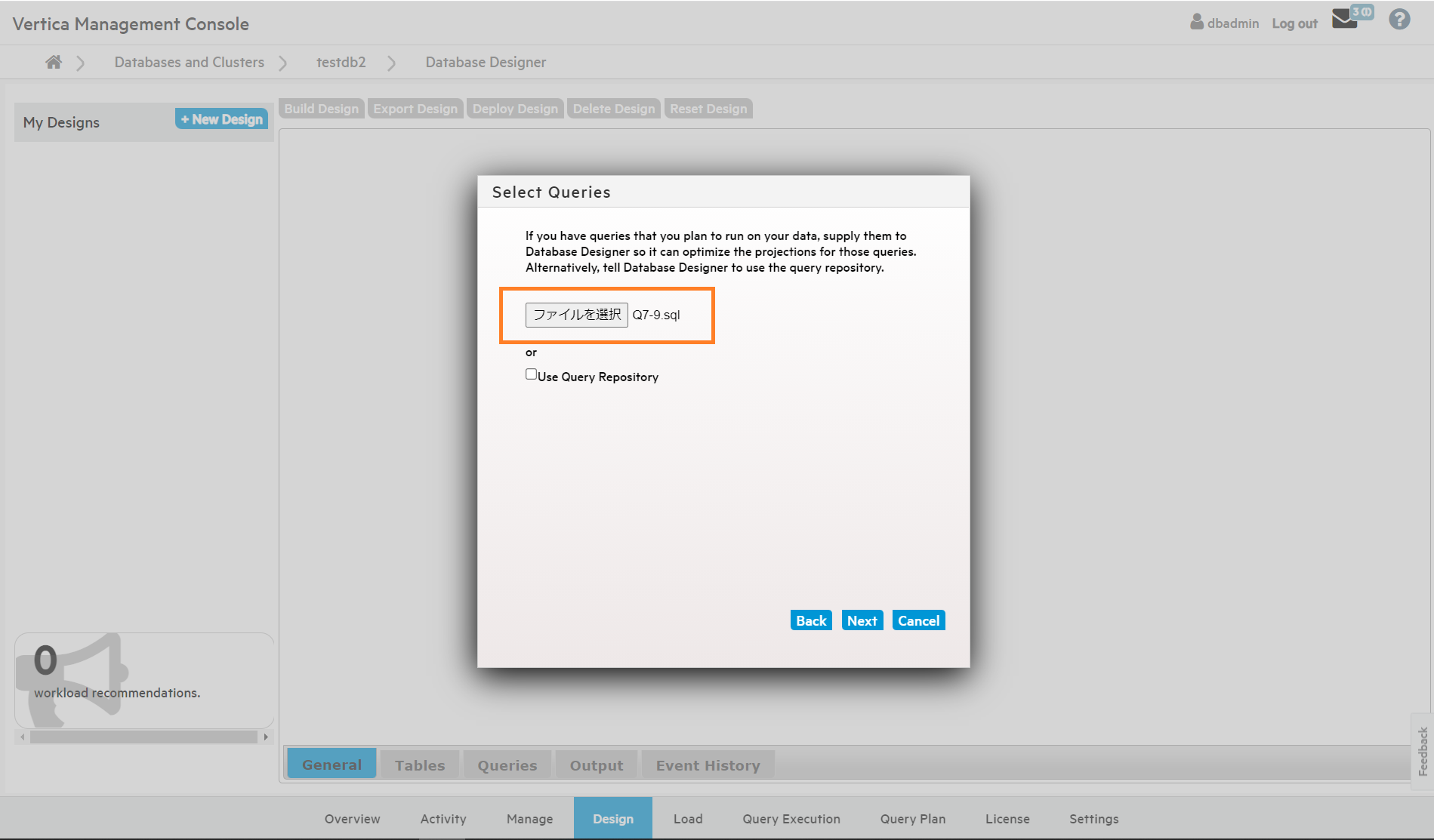Open the Overview bottom menu item
1434x840 pixels.
point(353,819)
